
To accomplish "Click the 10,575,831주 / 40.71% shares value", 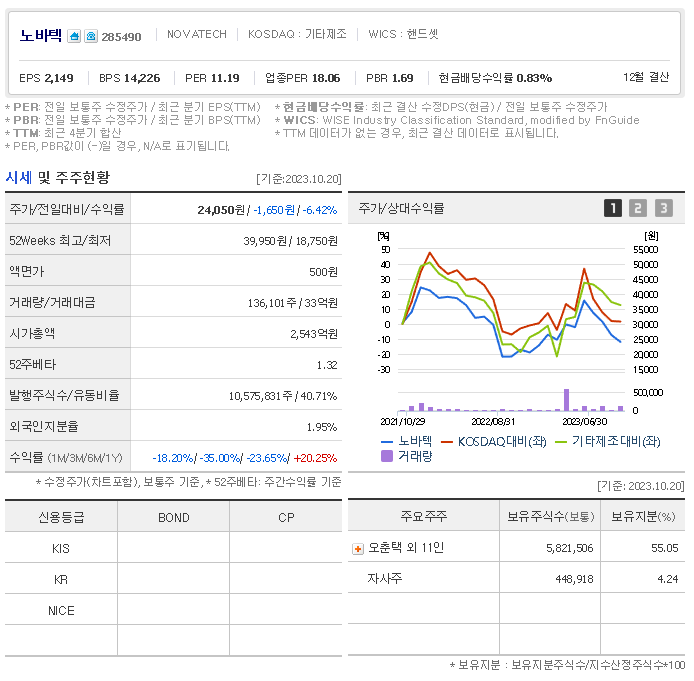I will 283,396.
